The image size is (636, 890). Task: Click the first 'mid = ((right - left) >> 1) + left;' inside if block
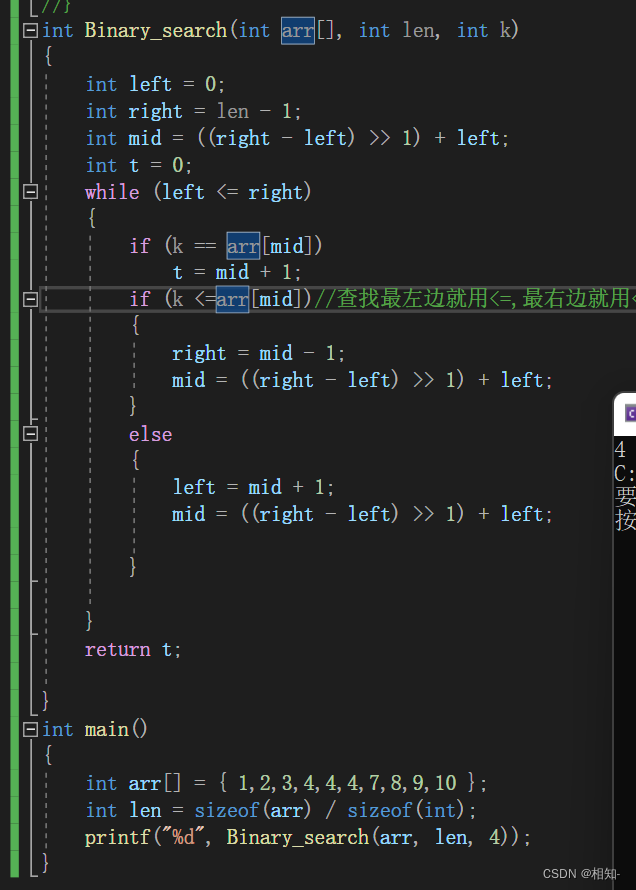click(x=362, y=380)
